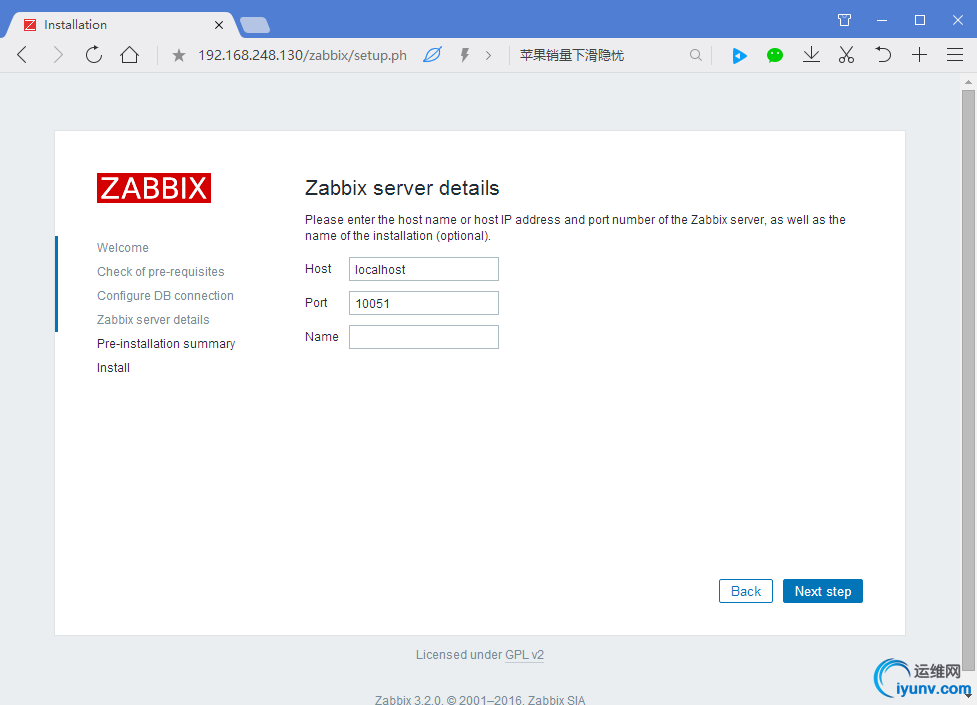The width and height of the screenshot is (977, 705).
Task: Select Pre-installation summary step
Action: click(x=166, y=343)
